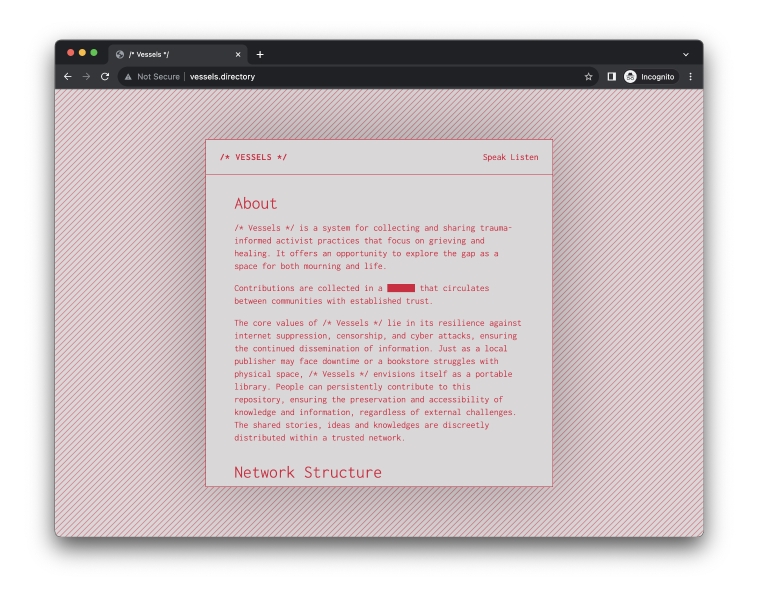Open the Chrome three-dot menu

click(x=690, y=76)
